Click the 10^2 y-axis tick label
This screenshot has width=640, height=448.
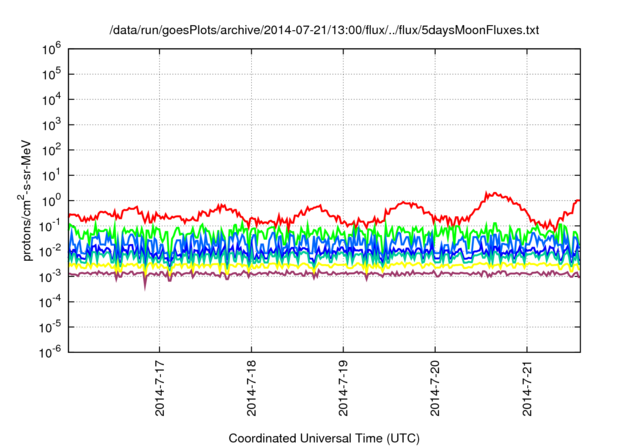(x=52, y=149)
